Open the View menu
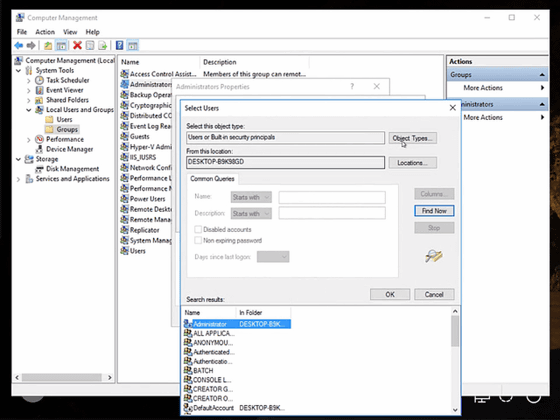 pos(70,32)
